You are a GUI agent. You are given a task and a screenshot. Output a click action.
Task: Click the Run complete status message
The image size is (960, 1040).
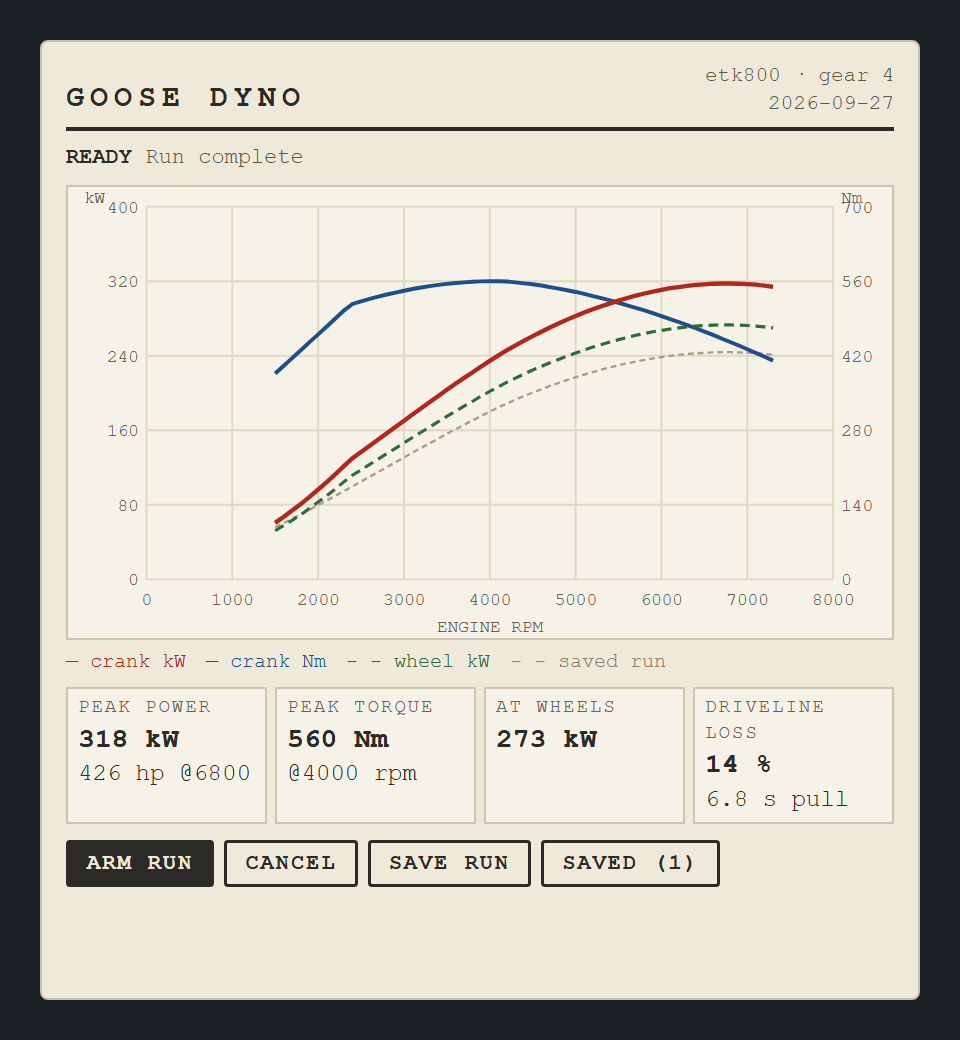coord(224,157)
